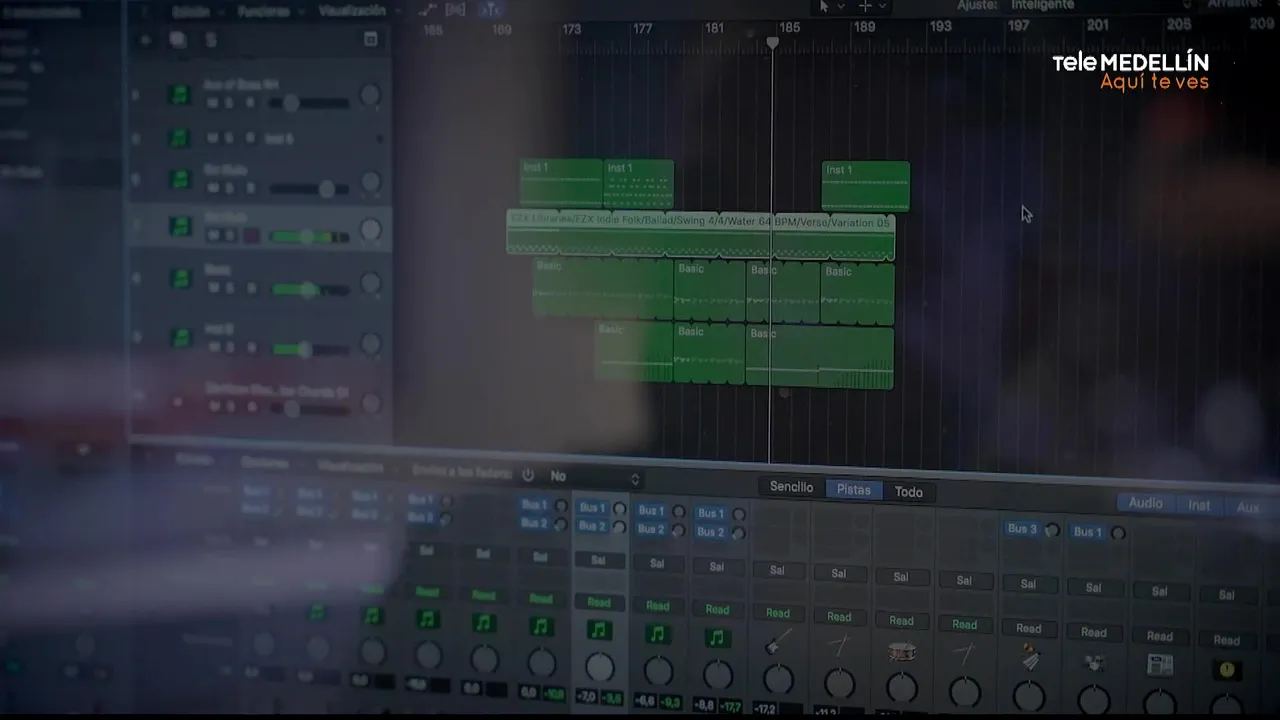Click the playhead marker in ruler

click(772, 43)
